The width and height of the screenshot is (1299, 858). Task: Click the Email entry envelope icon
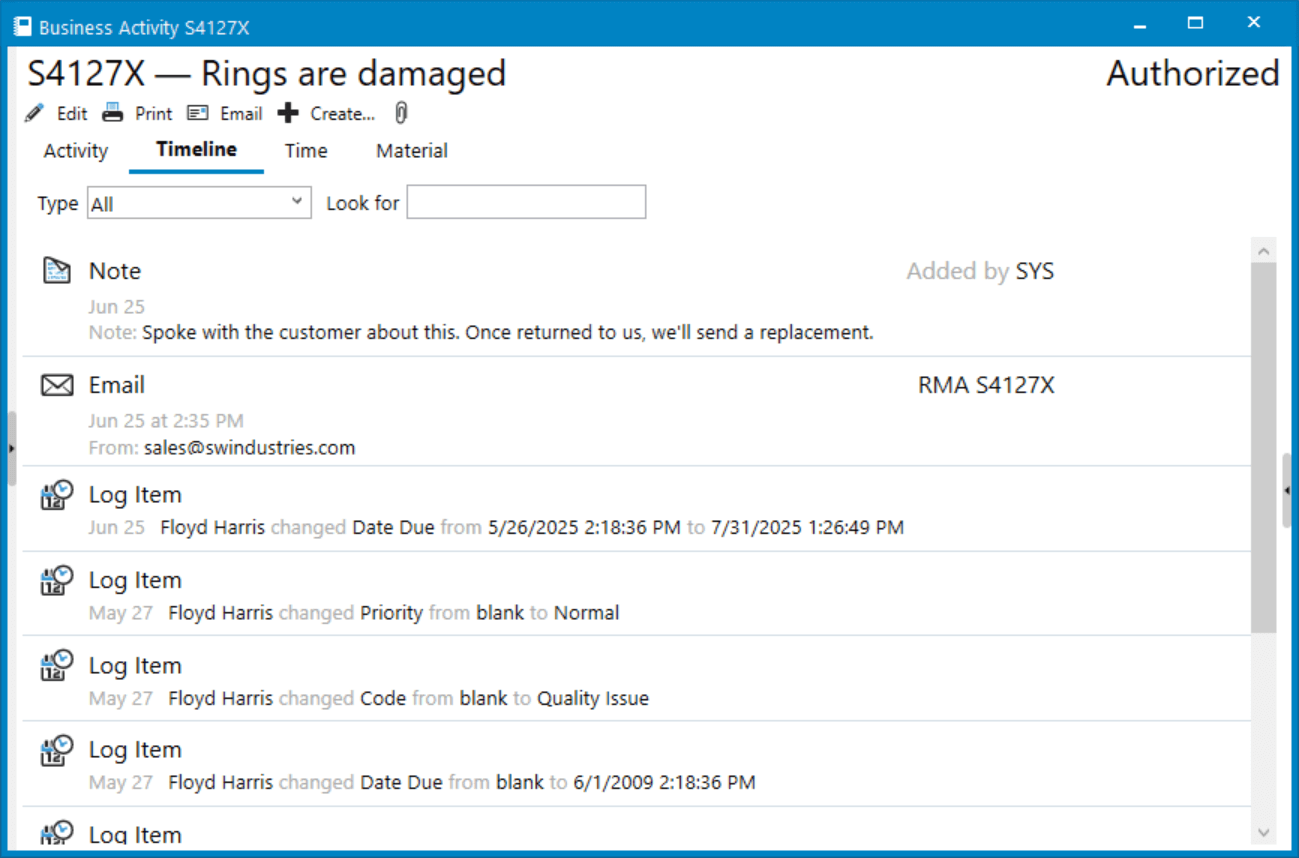57,385
